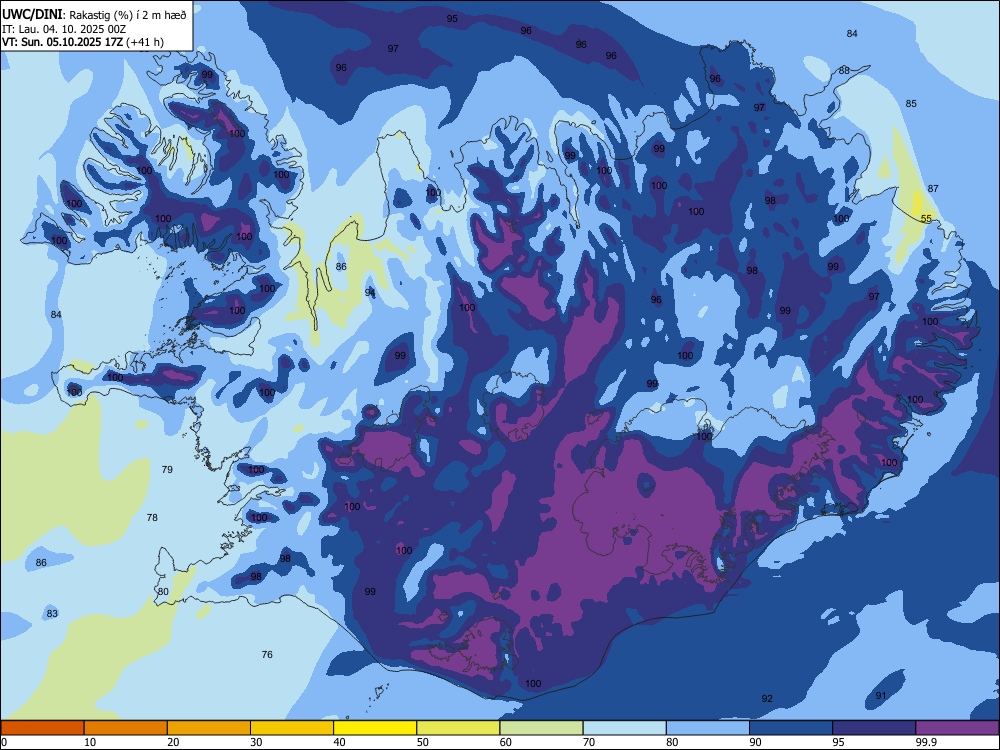Click the '94' value on the map
Image resolution: width=1000 pixels, height=750 pixels.
coord(370,293)
